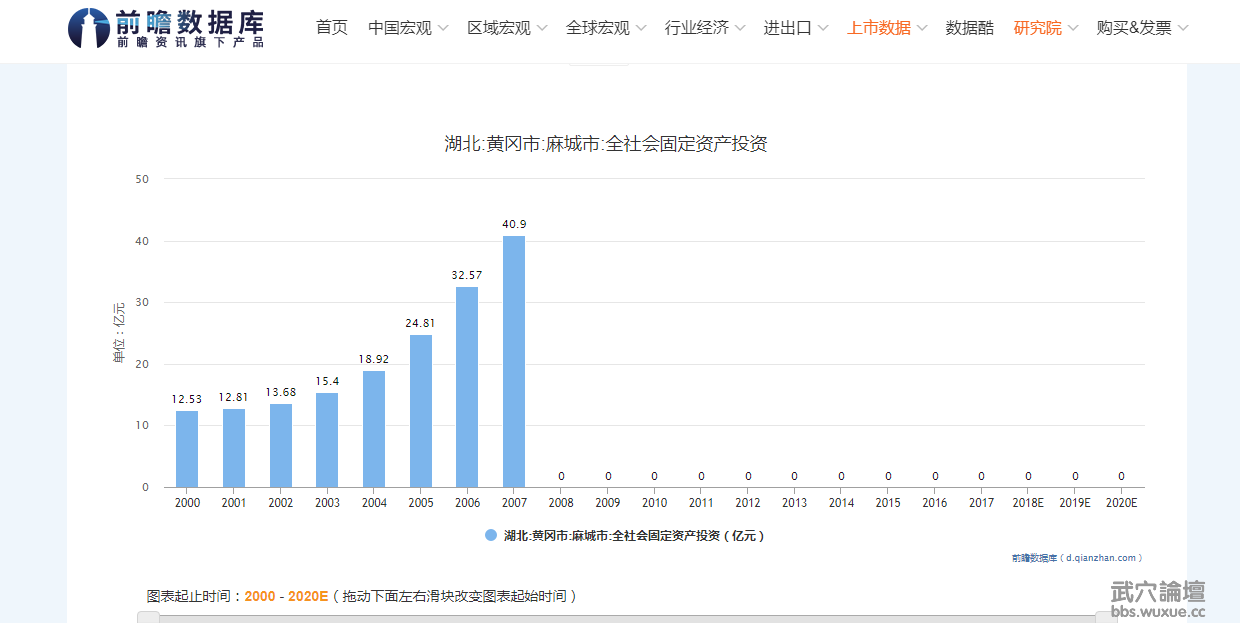The image size is (1240, 623).
Task: Click the data label 13.68
Action: (281, 392)
